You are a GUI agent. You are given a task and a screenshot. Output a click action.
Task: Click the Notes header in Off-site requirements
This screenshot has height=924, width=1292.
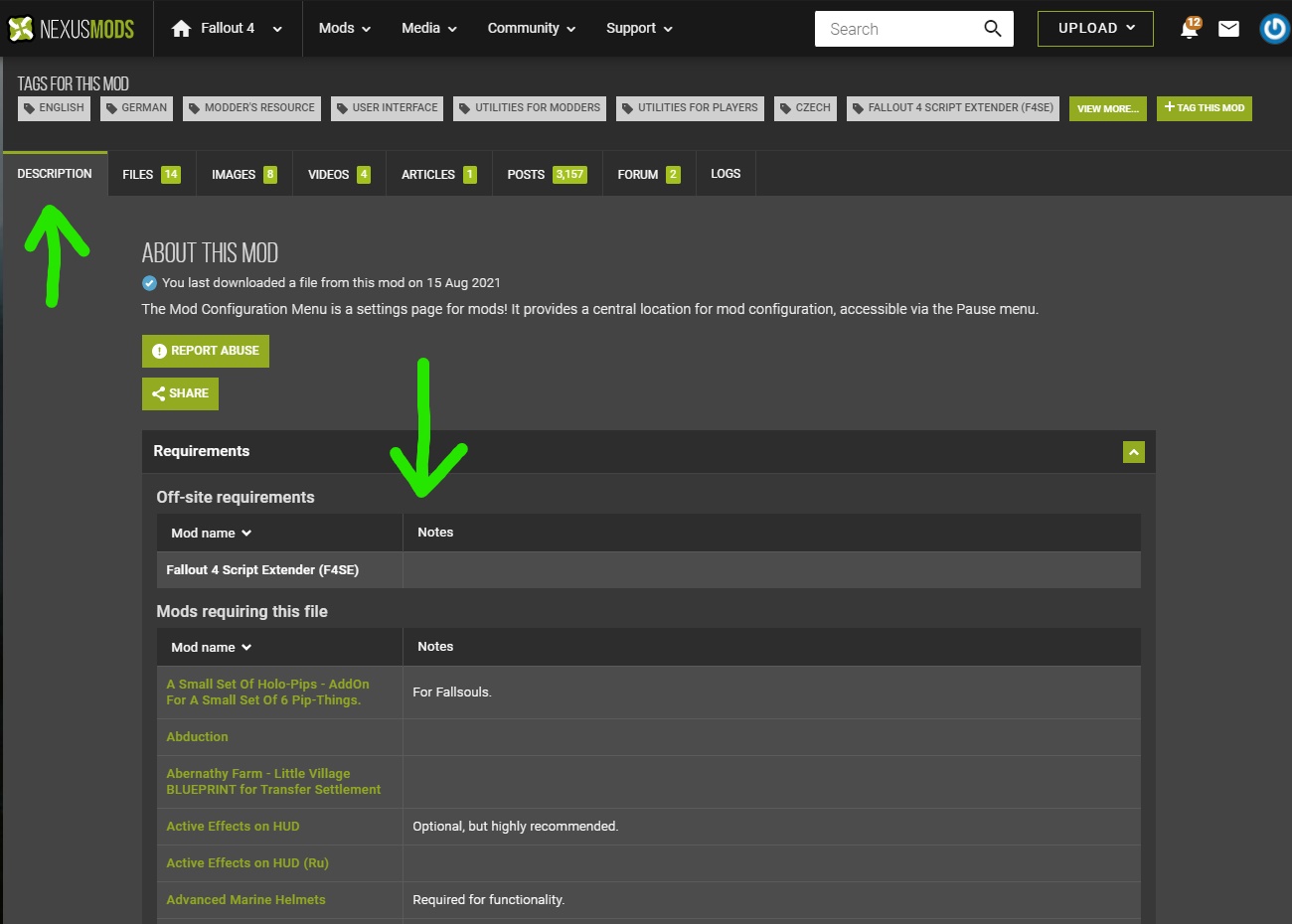click(x=435, y=533)
